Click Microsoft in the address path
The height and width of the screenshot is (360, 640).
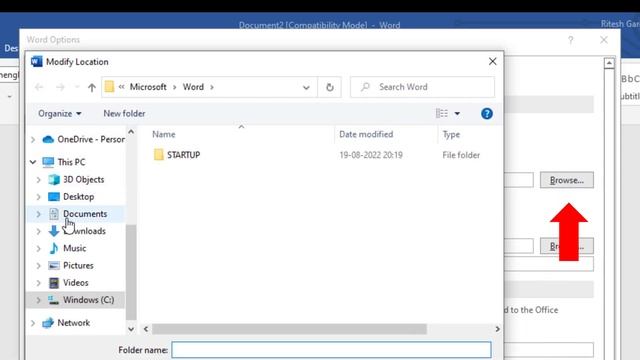[x=148, y=87]
